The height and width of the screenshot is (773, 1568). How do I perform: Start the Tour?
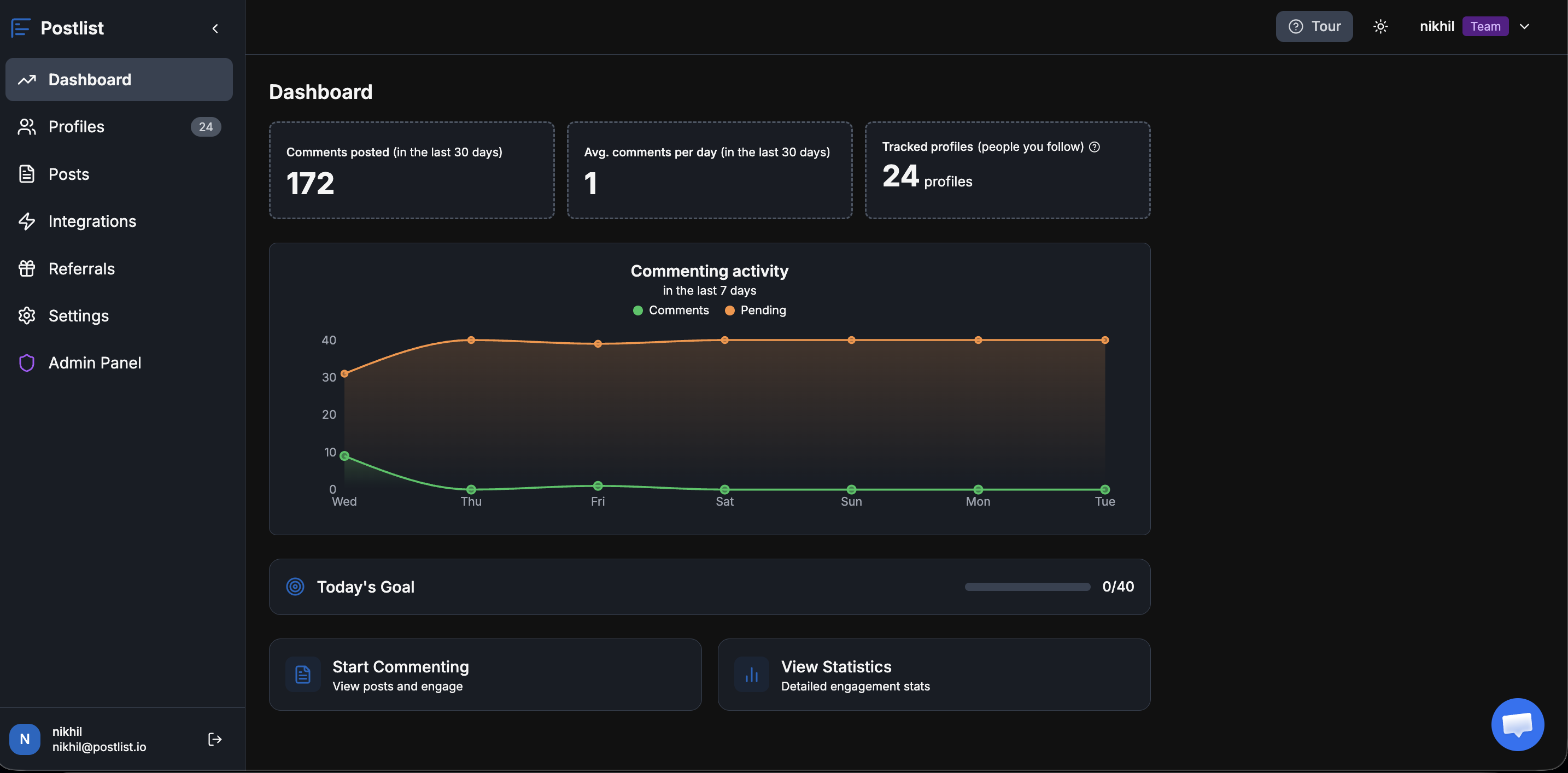(1314, 26)
